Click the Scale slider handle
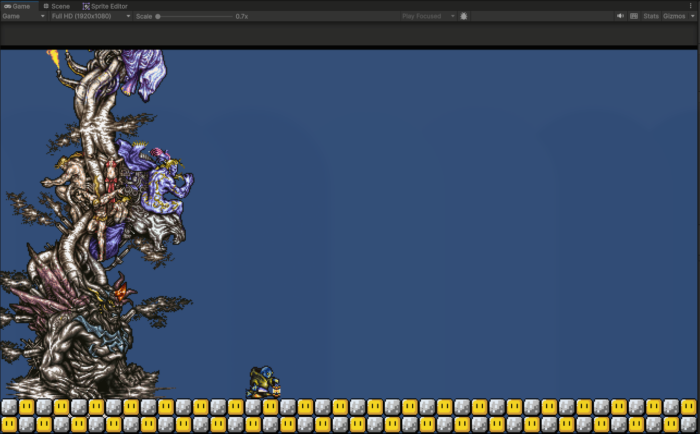 click(x=158, y=16)
